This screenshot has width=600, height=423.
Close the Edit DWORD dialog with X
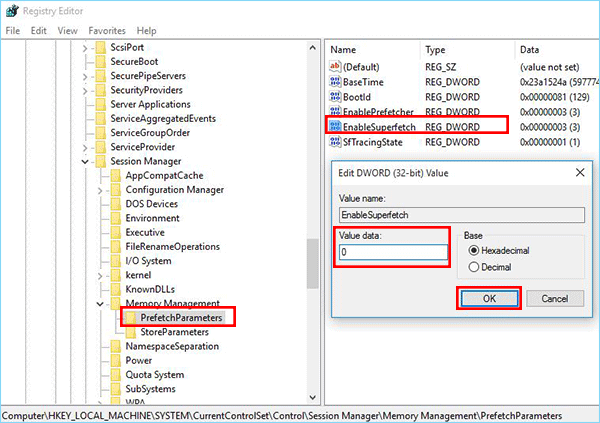coord(580,173)
